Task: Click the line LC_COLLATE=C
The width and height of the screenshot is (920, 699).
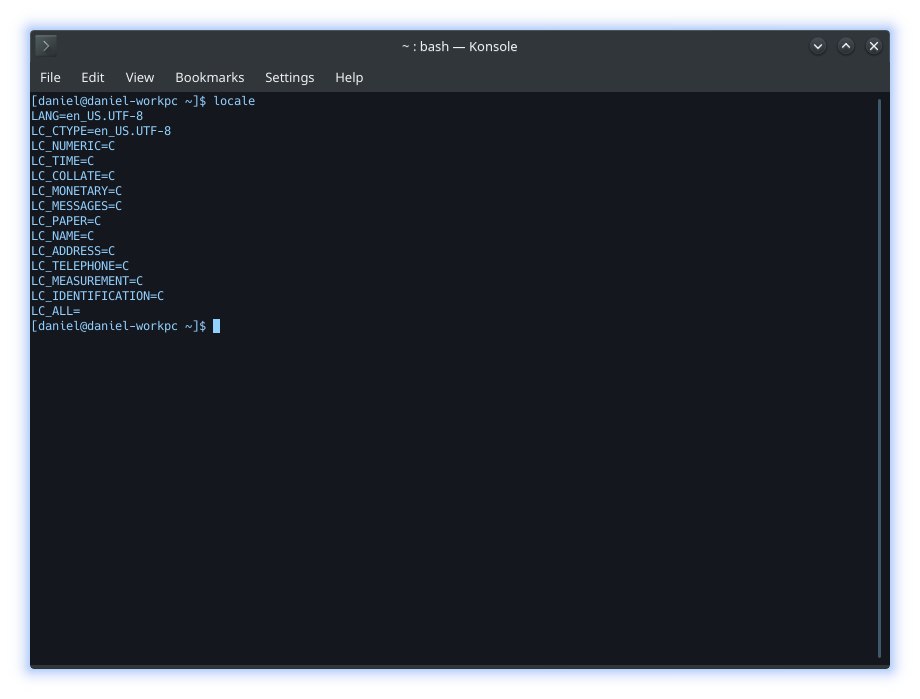Action: [x=73, y=175]
